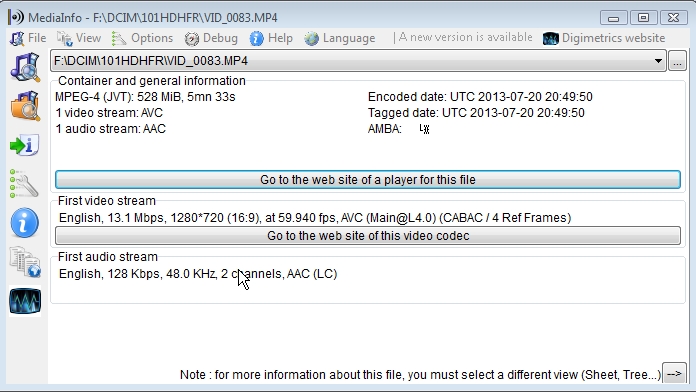Click the Export green arrow sidebar icon
Screen dimensions: 696x392
(24, 145)
